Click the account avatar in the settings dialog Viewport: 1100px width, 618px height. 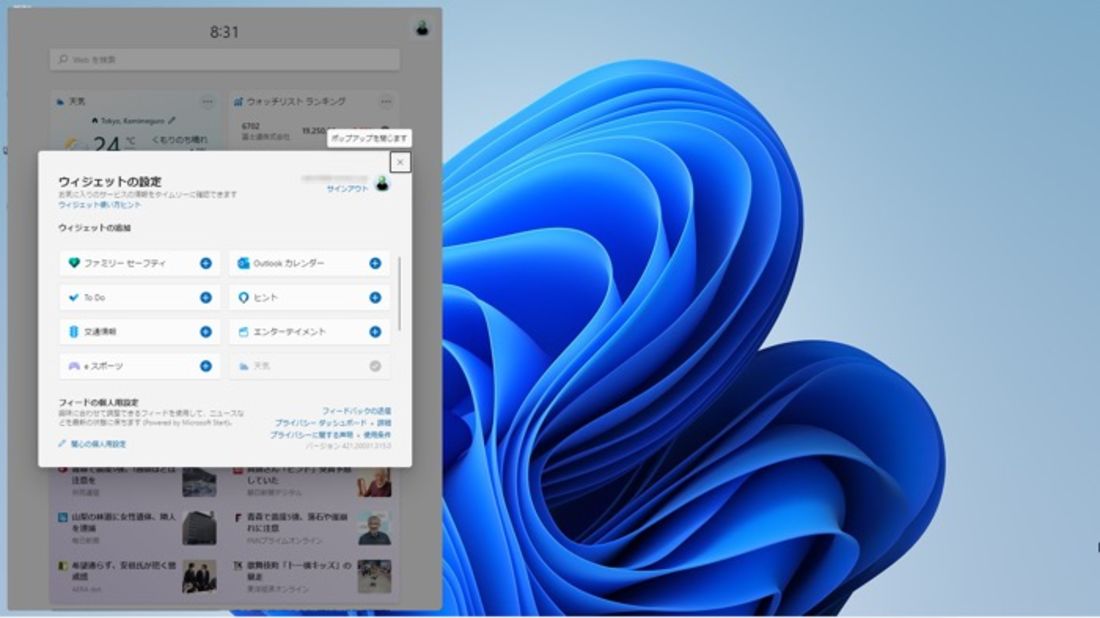click(382, 184)
